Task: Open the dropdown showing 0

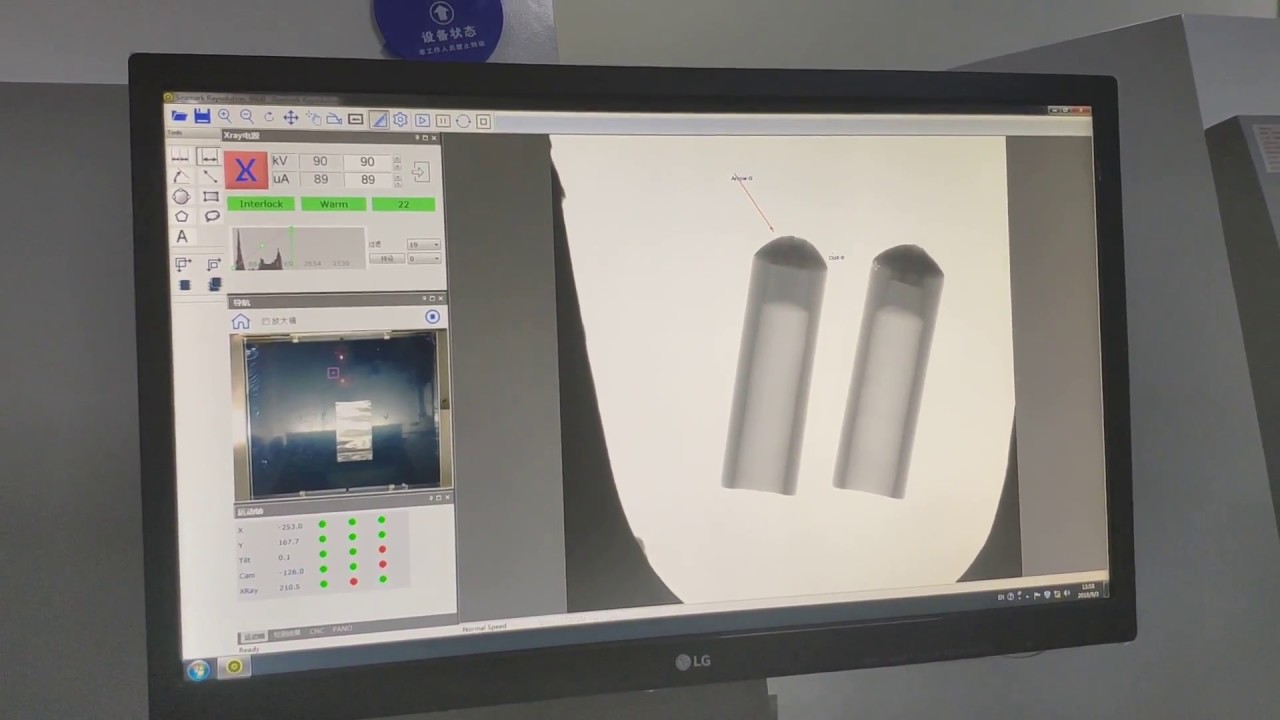Action: (x=423, y=259)
